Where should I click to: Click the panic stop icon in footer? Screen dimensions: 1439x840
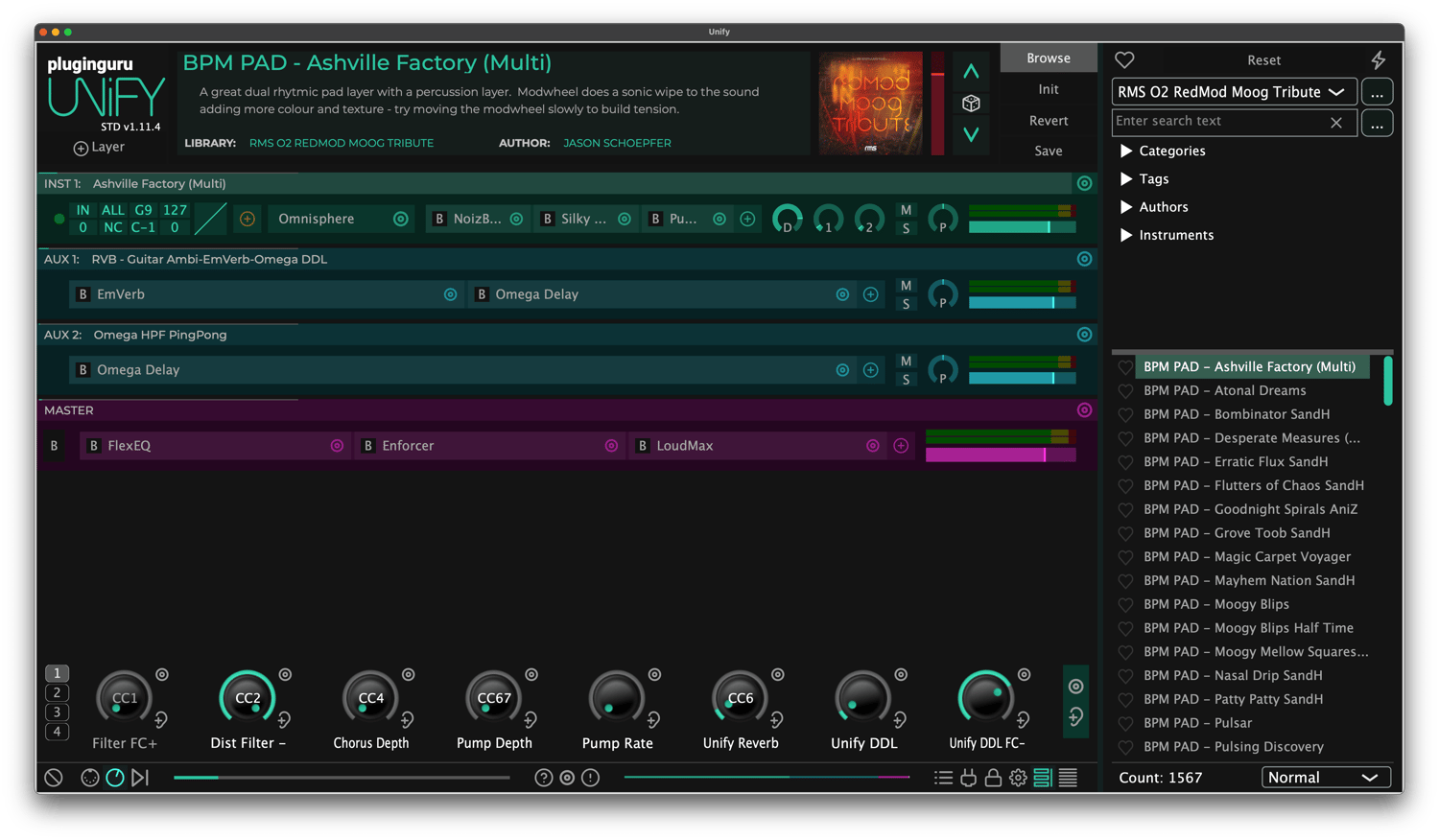coord(54,778)
